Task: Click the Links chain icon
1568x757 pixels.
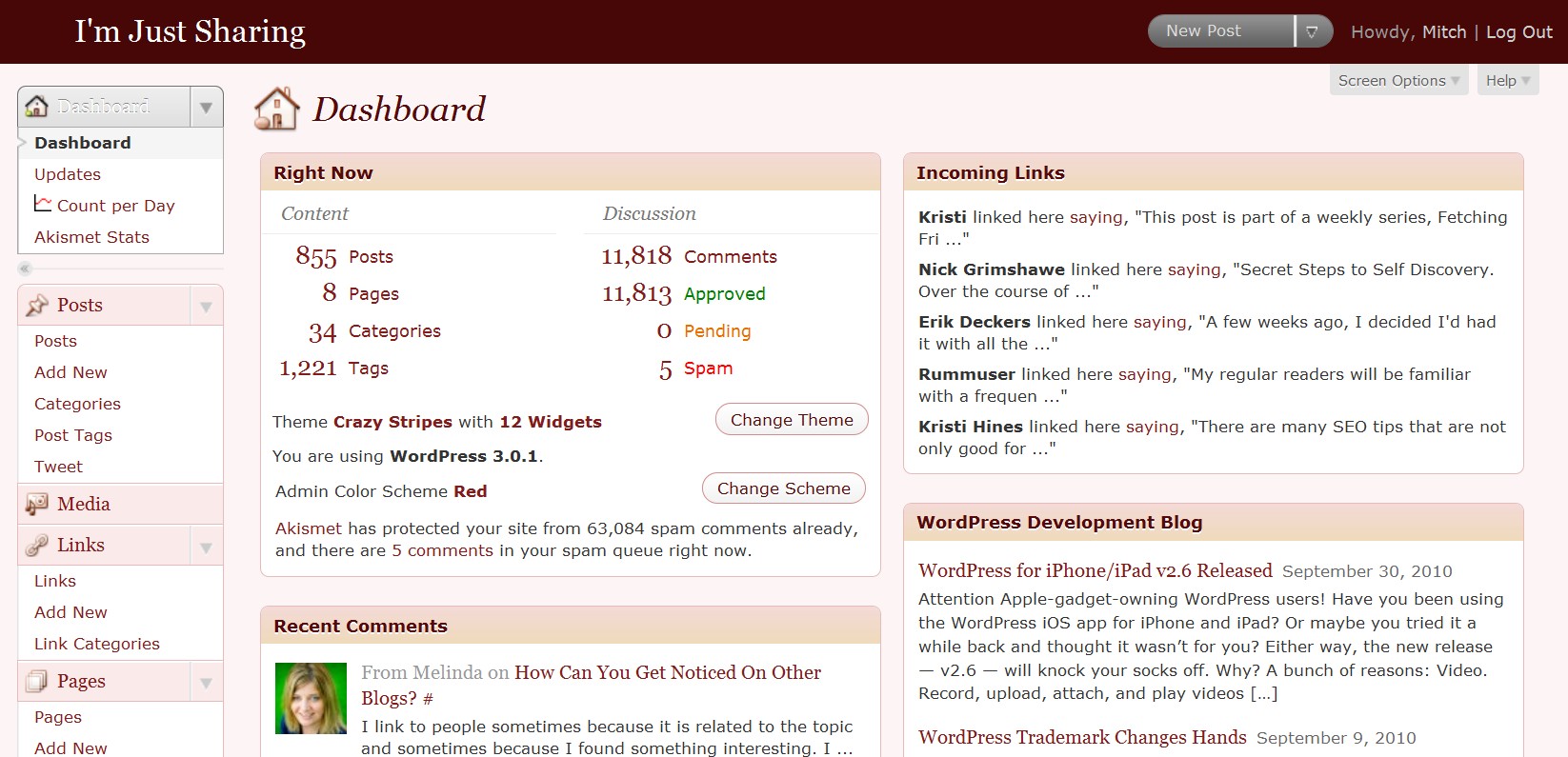Action: (37, 546)
